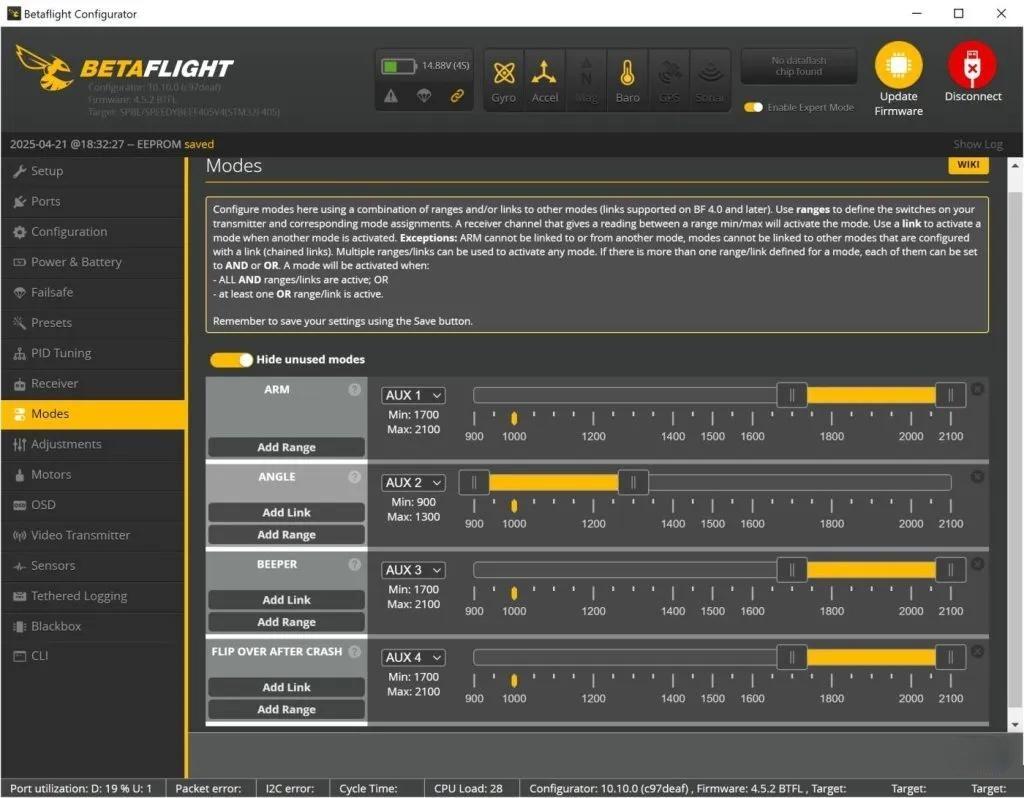Open the Tethered Logging tab

pyautogui.click(x=93, y=596)
